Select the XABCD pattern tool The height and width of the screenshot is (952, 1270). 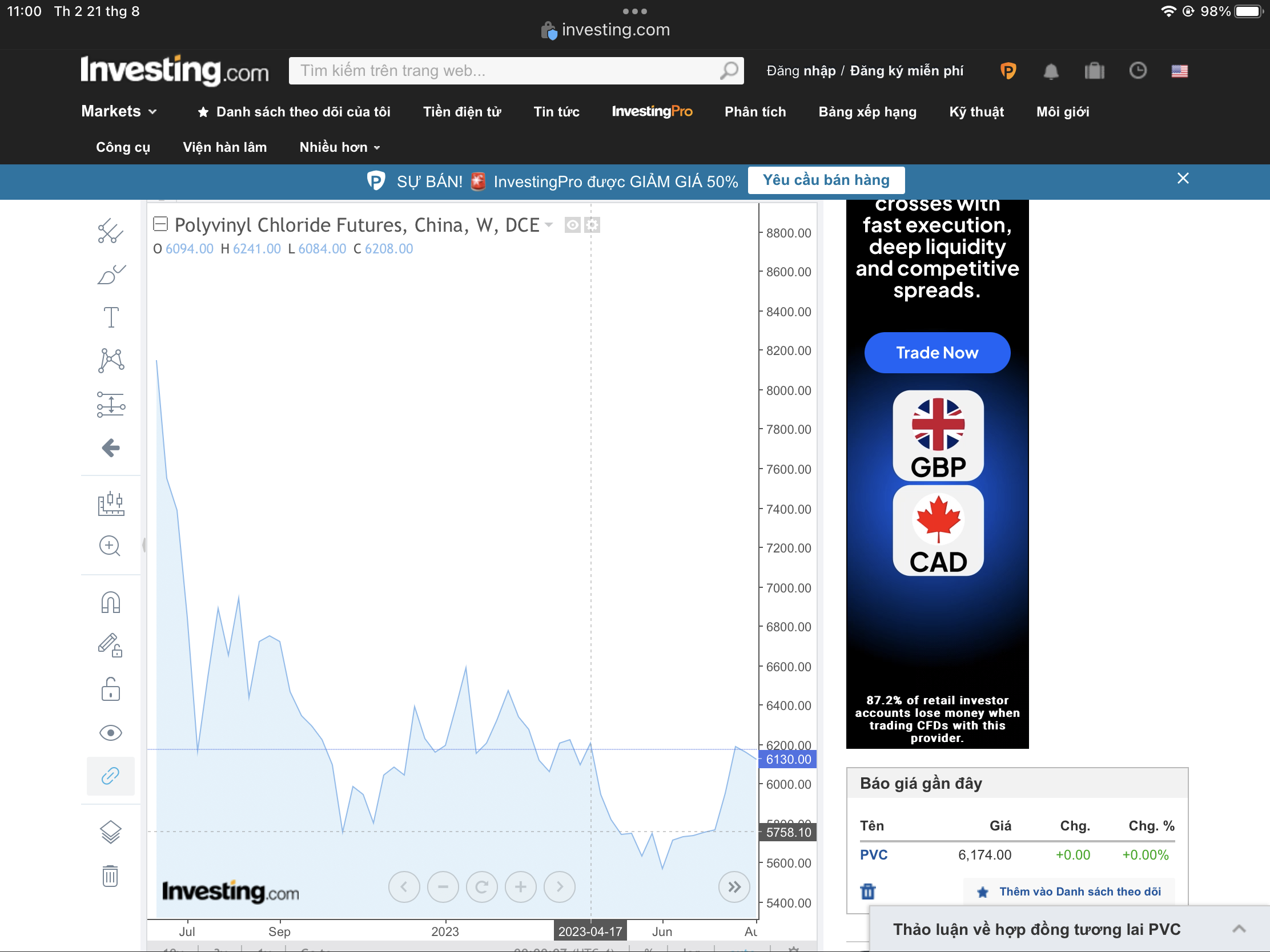pos(110,360)
